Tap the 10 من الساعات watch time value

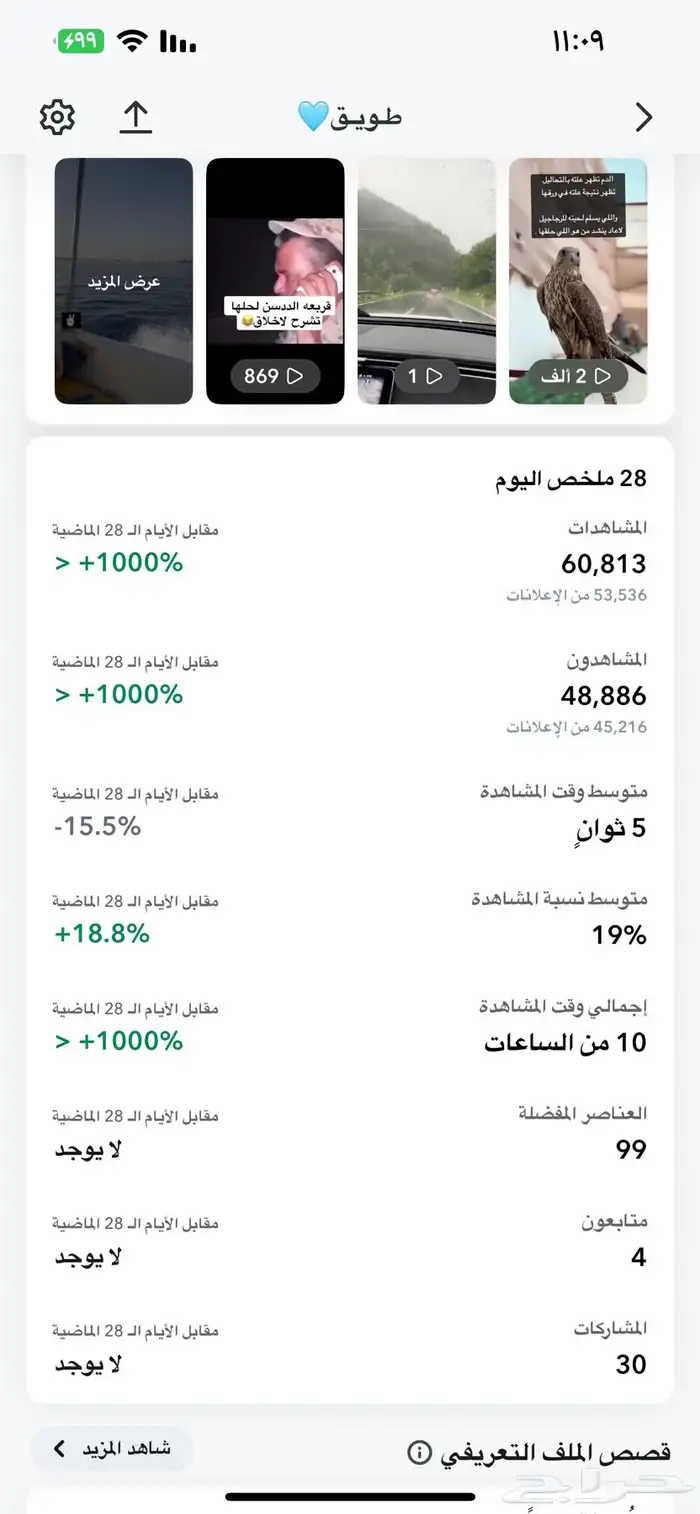565,1043
